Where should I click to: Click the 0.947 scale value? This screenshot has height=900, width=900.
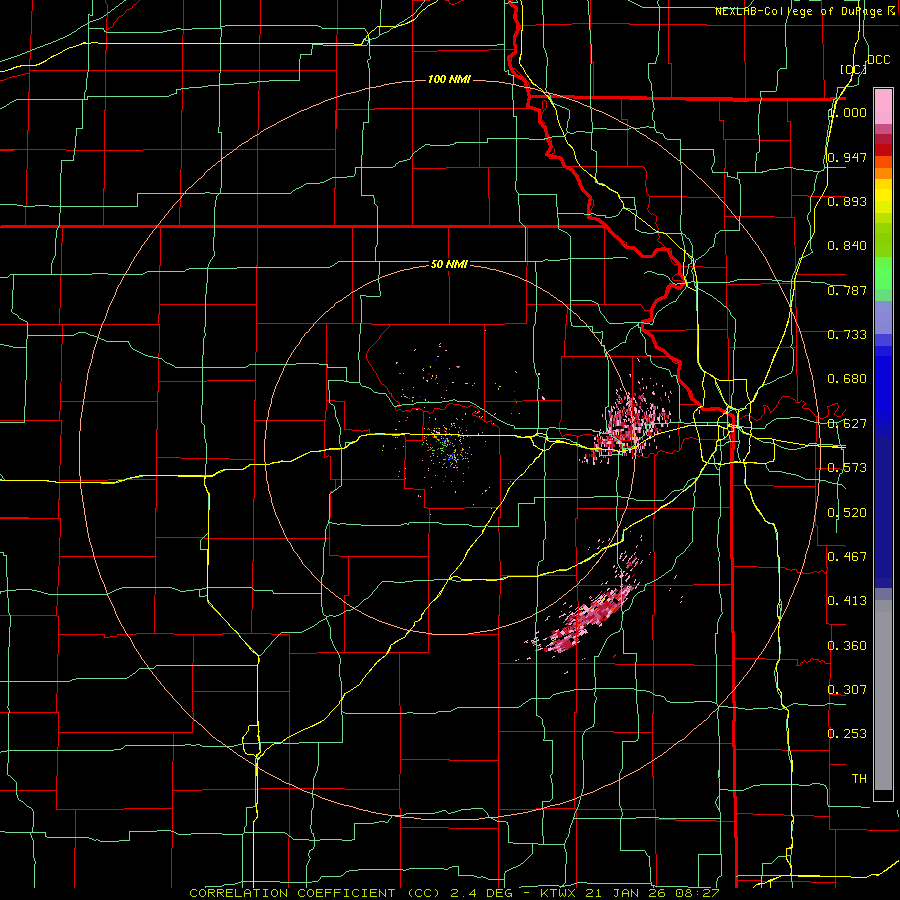(x=847, y=157)
